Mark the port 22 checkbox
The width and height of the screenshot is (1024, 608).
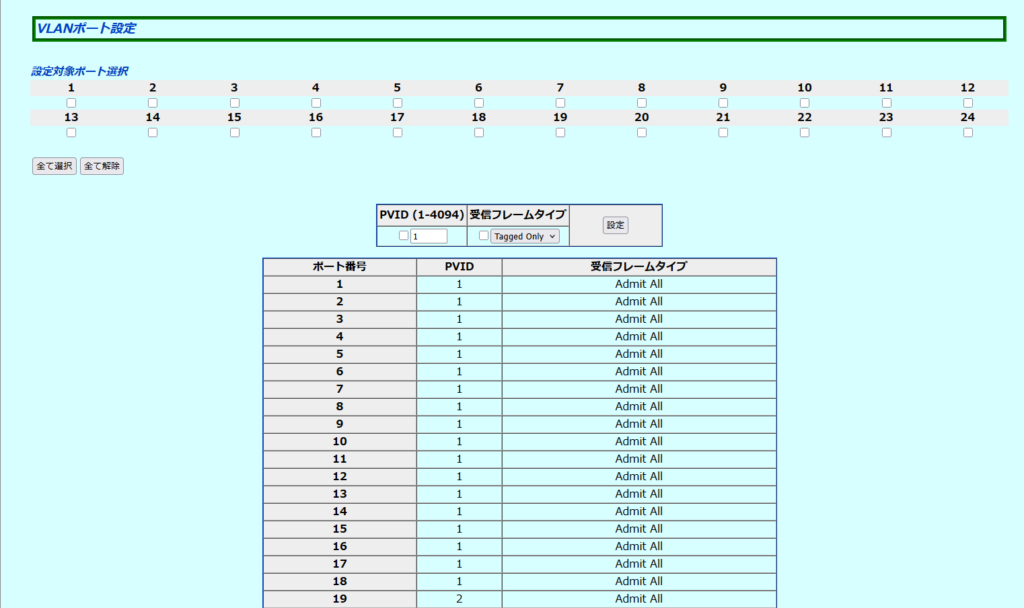[805, 132]
